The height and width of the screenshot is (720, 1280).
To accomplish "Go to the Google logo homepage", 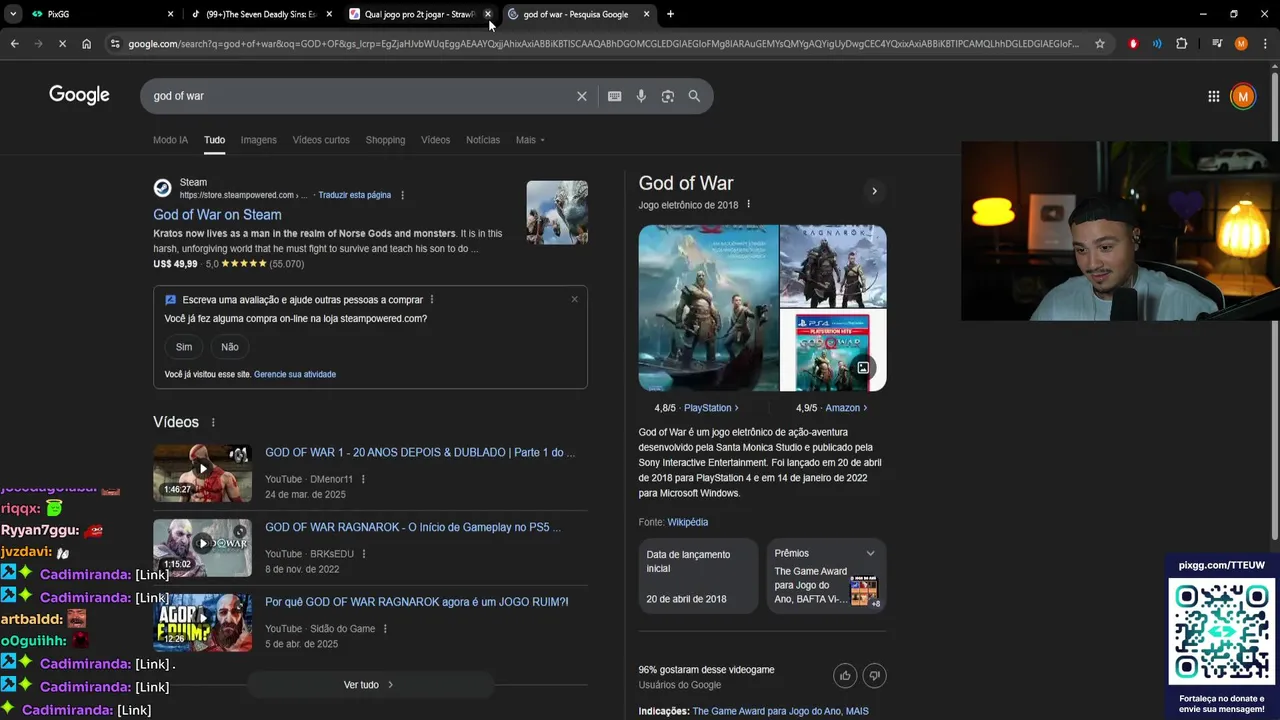I will coord(79,95).
